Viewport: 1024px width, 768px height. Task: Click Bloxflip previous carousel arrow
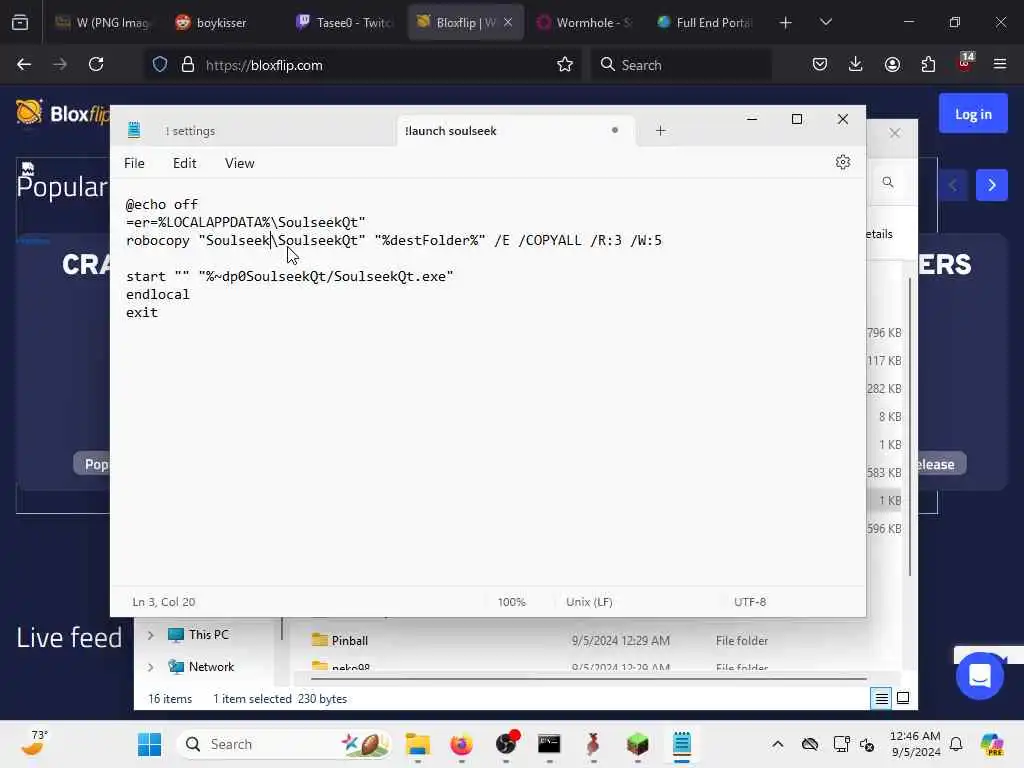[953, 185]
